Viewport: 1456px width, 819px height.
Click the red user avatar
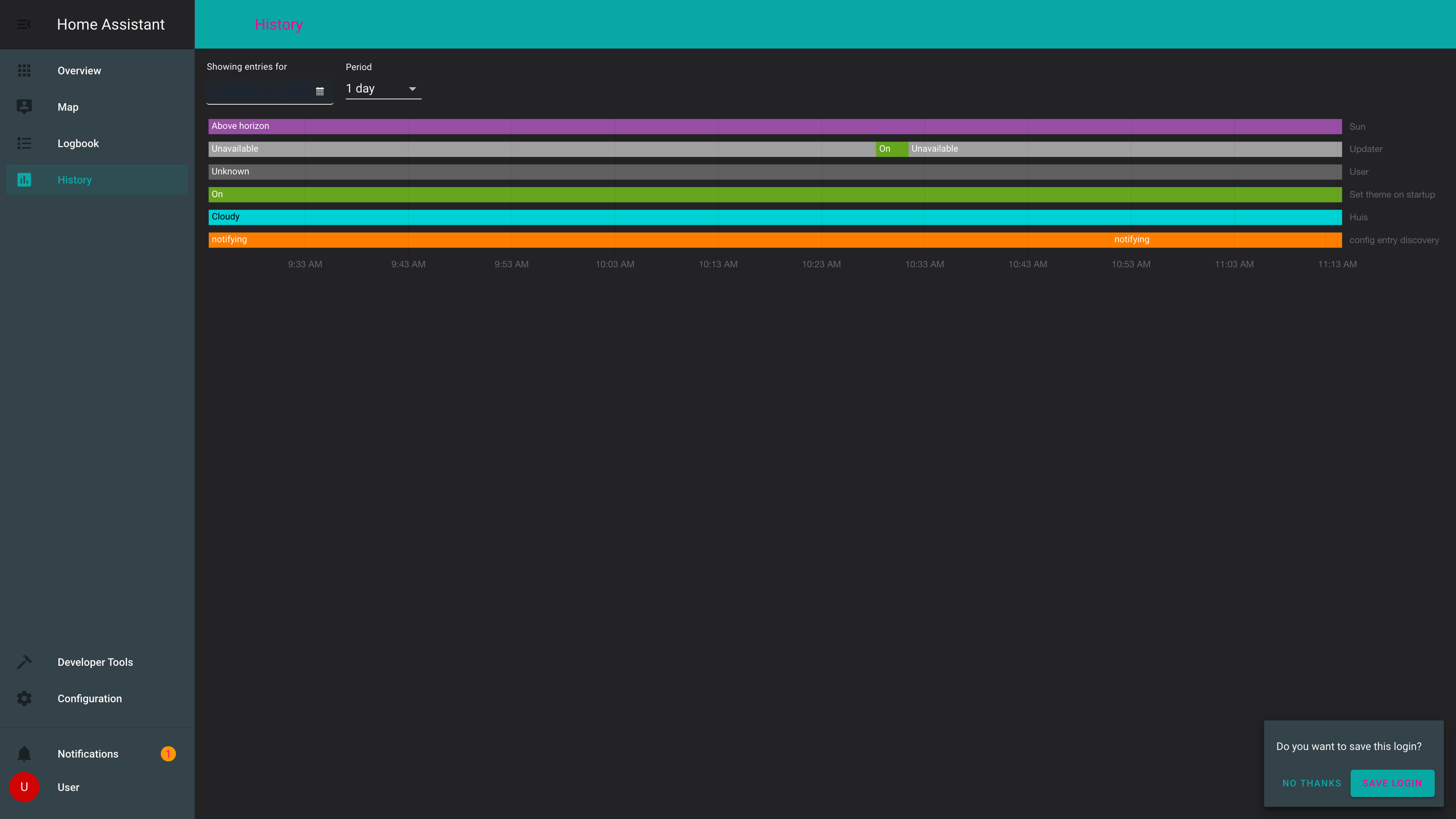click(x=24, y=787)
